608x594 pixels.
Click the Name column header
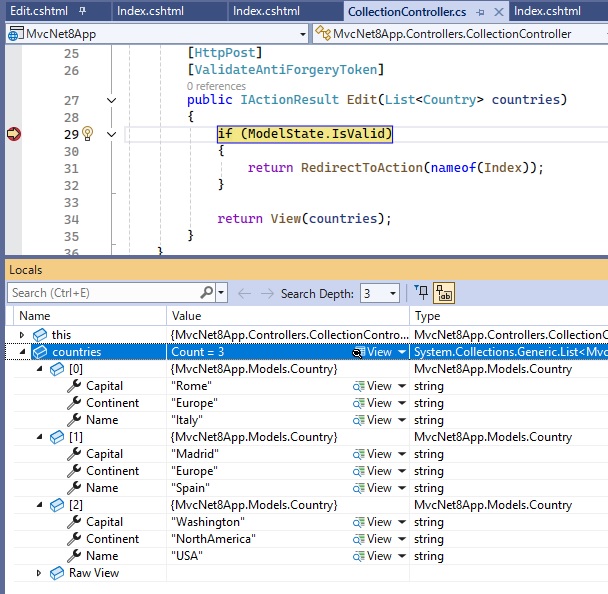click(x=90, y=316)
